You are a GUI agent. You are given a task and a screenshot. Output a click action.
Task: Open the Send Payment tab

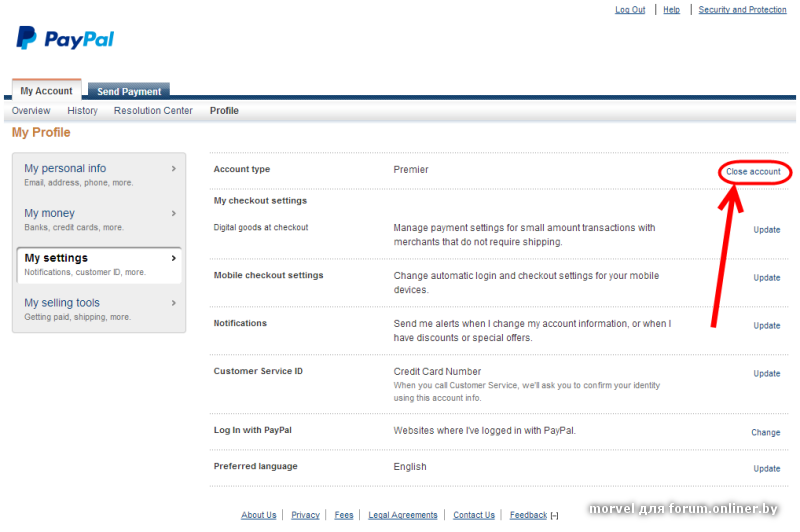tap(129, 91)
